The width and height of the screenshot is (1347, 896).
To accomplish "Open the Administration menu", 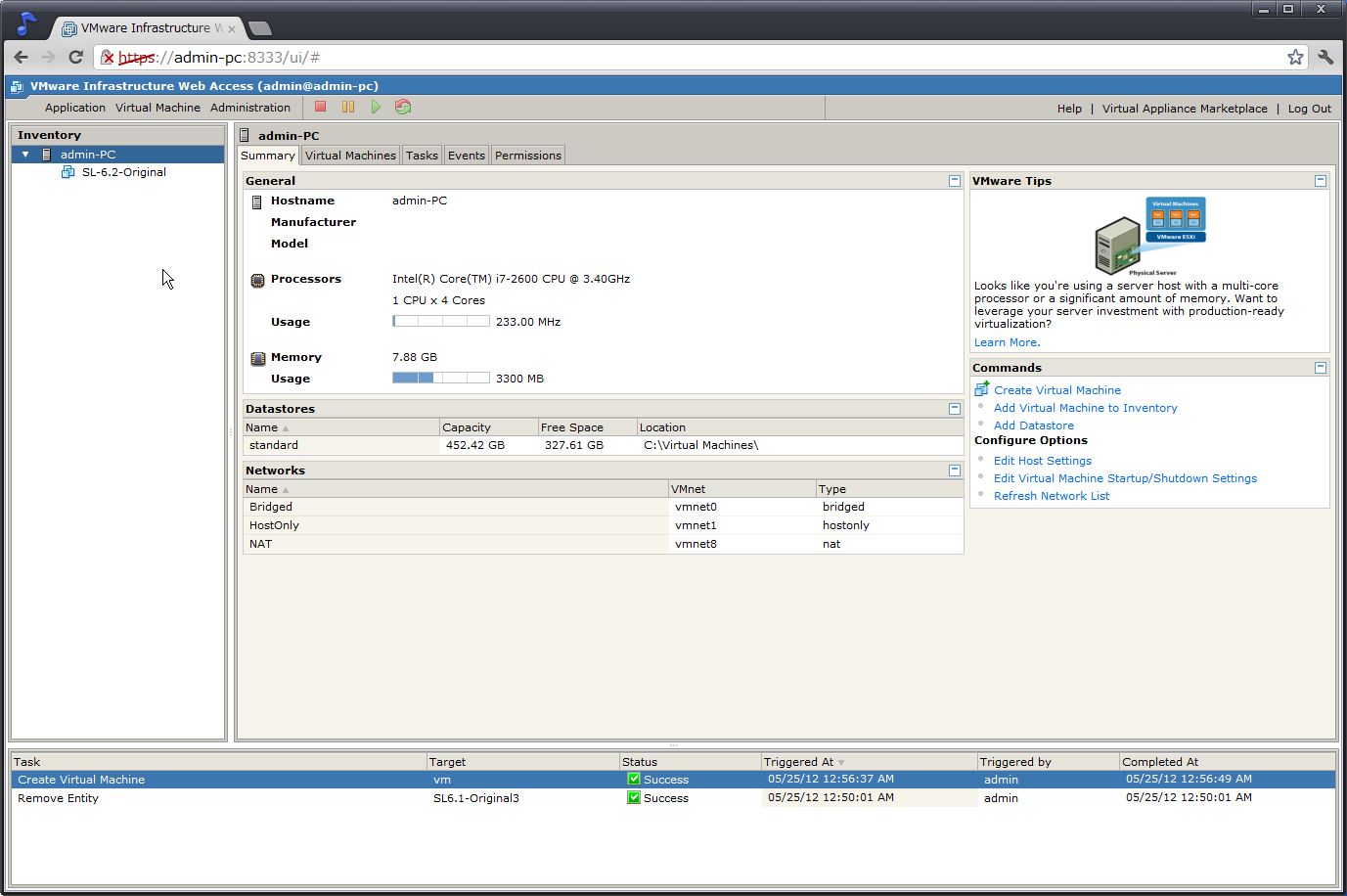I will 250,108.
